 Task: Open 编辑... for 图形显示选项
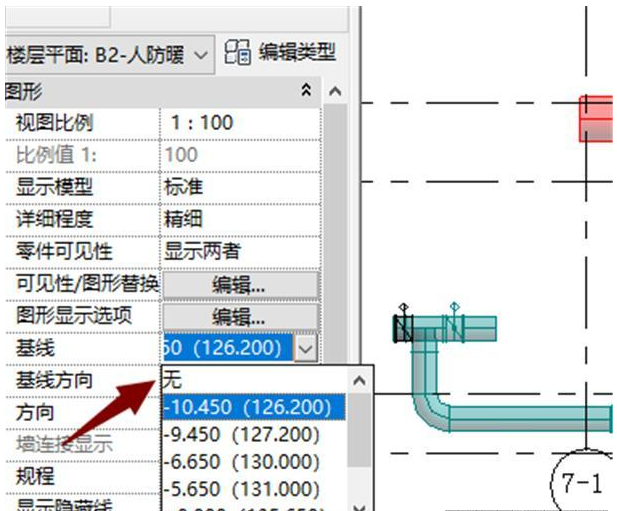(x=240, y=316)
